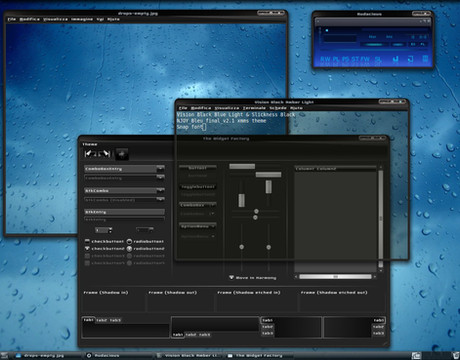
Task: Click the third toolbar icon in Widget Factory
Action: (x=122, y=154)
